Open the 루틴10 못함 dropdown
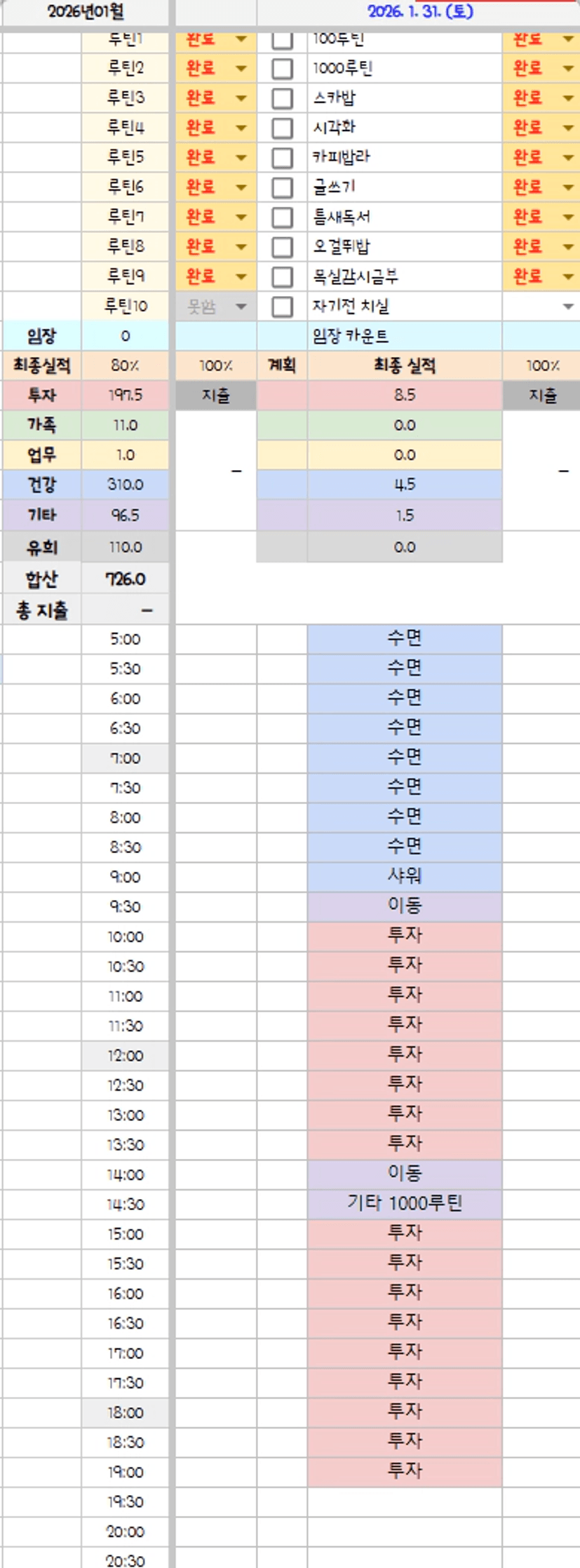Viewport: 580px width, 1568px height. (x=241, y=307)
